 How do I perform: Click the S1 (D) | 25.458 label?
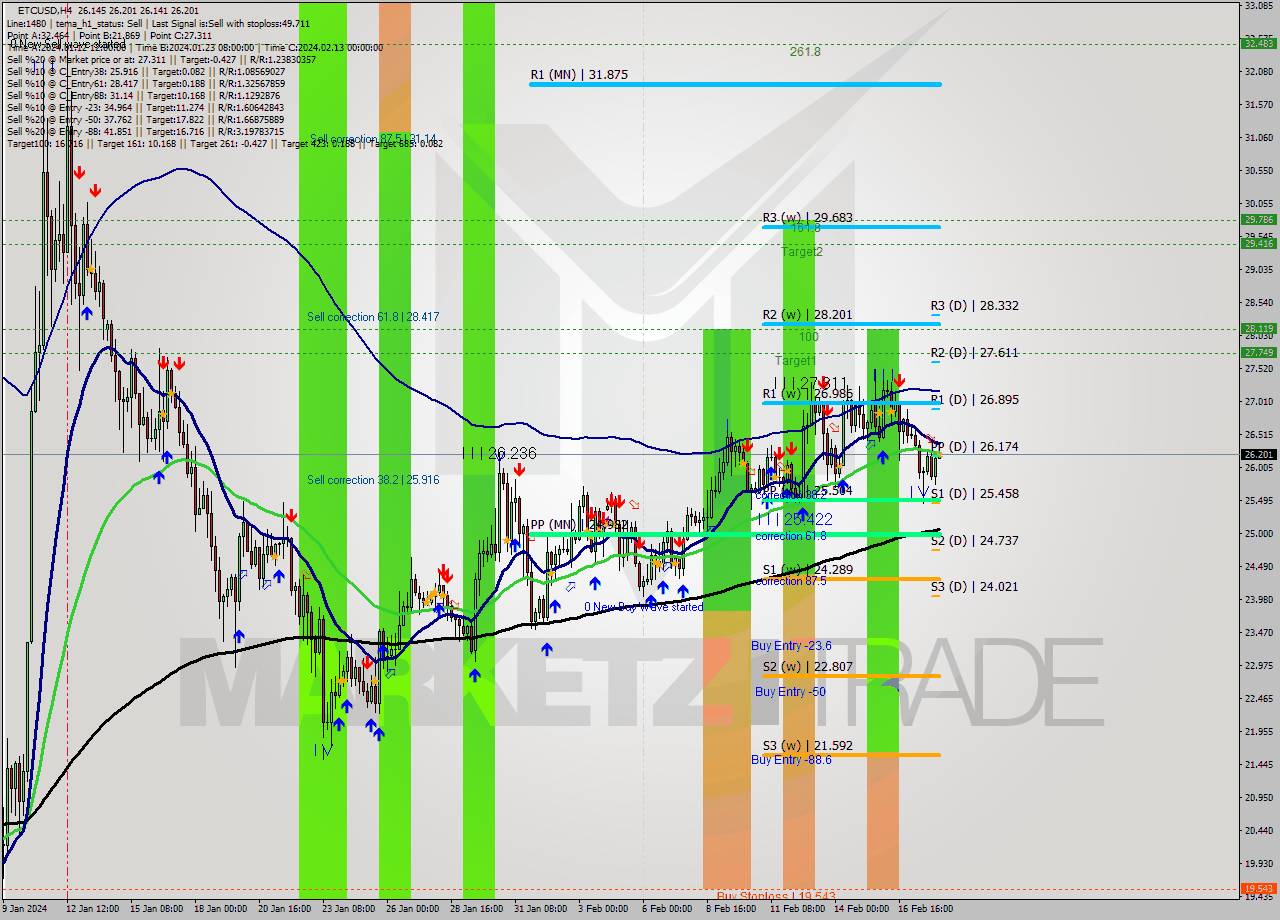[x=975, y=494]
